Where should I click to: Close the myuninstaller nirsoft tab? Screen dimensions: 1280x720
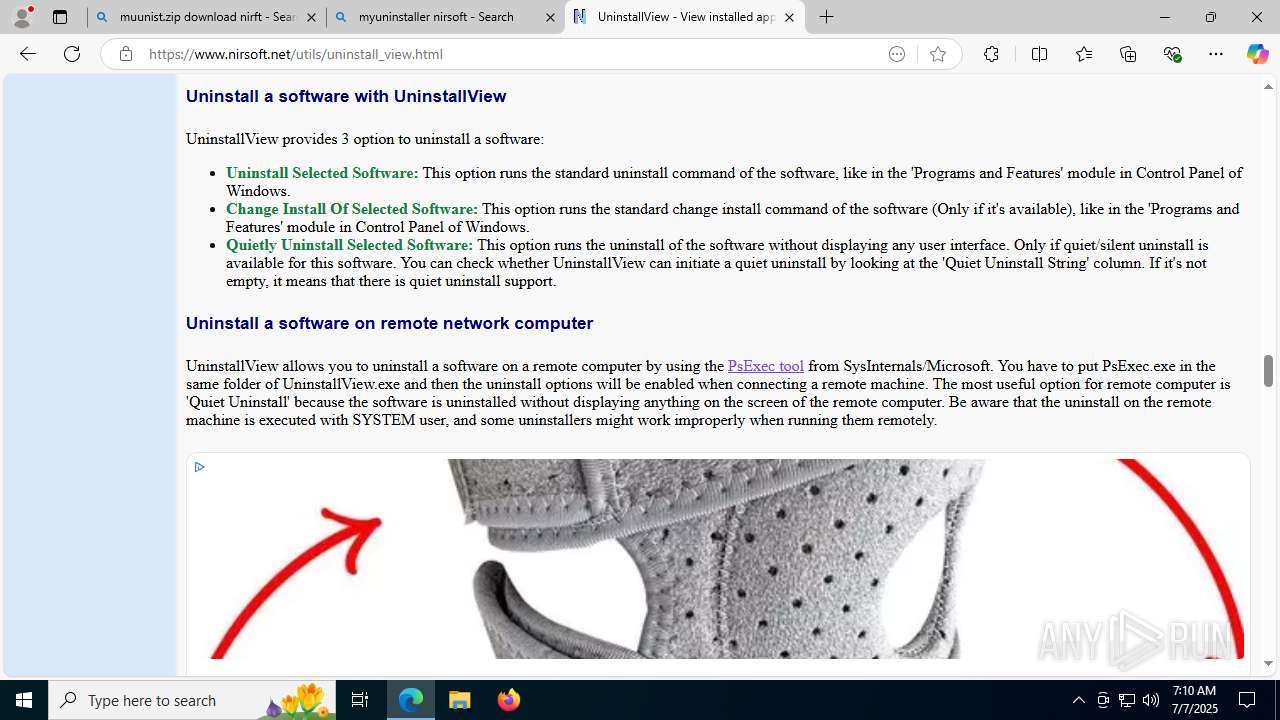(x=550, y=17)
